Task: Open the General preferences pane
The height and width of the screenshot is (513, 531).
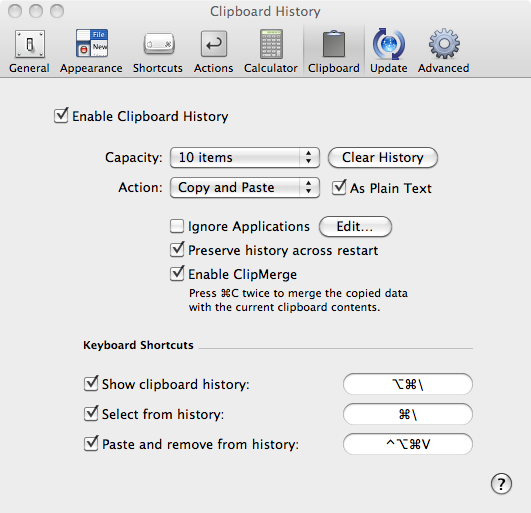Action: (29, 51)
